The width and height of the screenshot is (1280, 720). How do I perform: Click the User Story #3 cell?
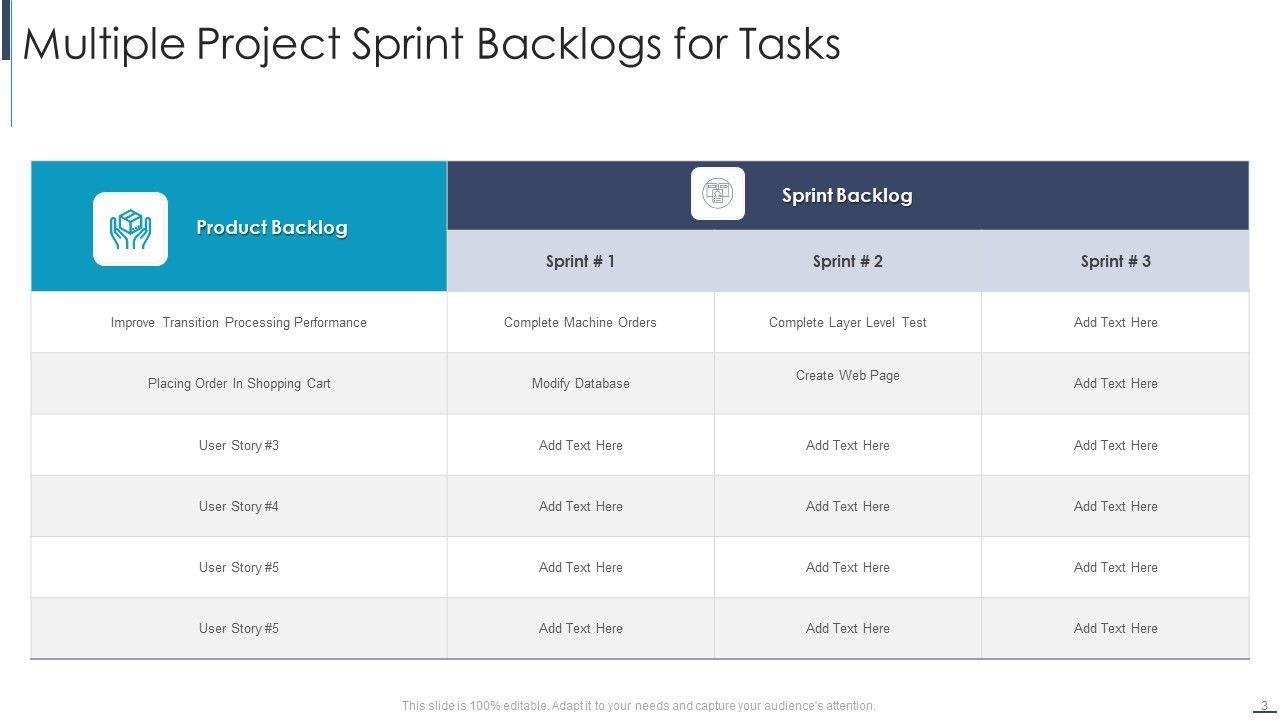pyautogui.click(x=239, y=446)
